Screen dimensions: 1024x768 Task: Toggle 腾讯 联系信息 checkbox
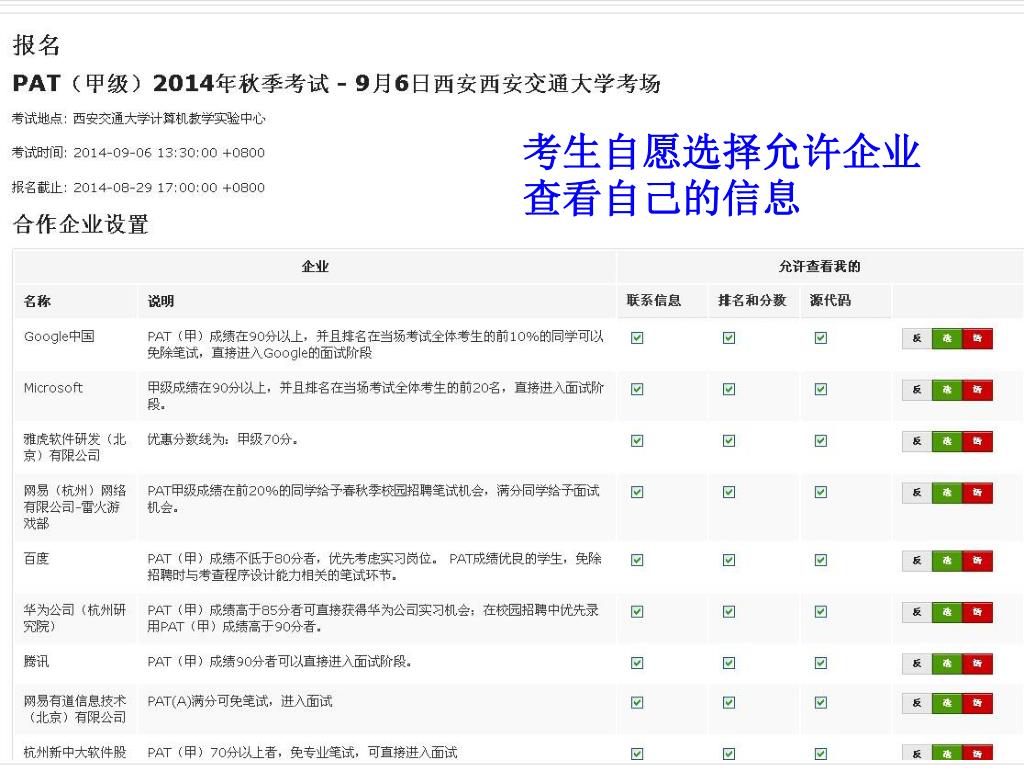pyautogui.click(x=637, y=663)
